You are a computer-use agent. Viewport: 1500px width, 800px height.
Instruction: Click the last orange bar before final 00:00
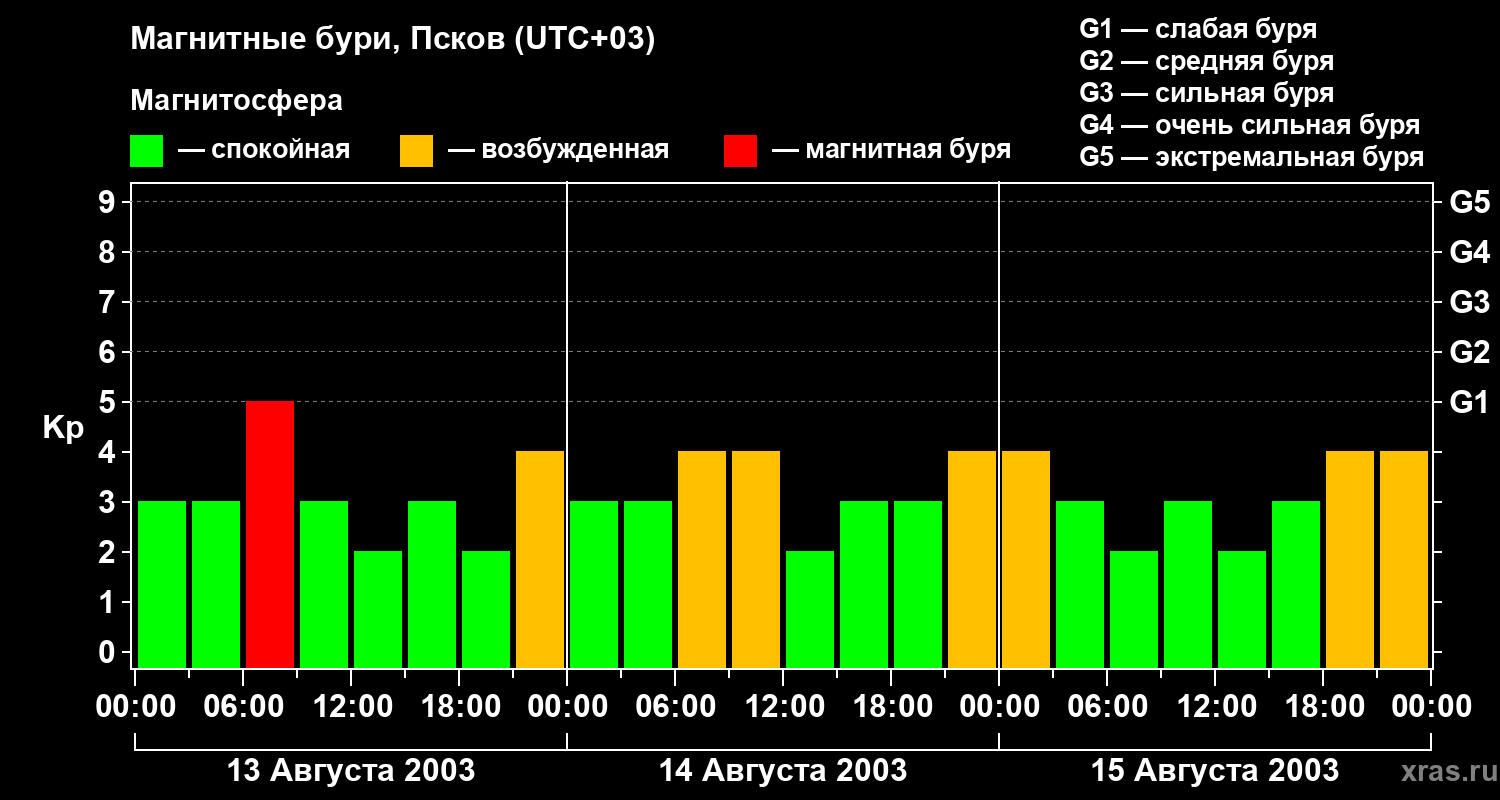point(1404,559)
